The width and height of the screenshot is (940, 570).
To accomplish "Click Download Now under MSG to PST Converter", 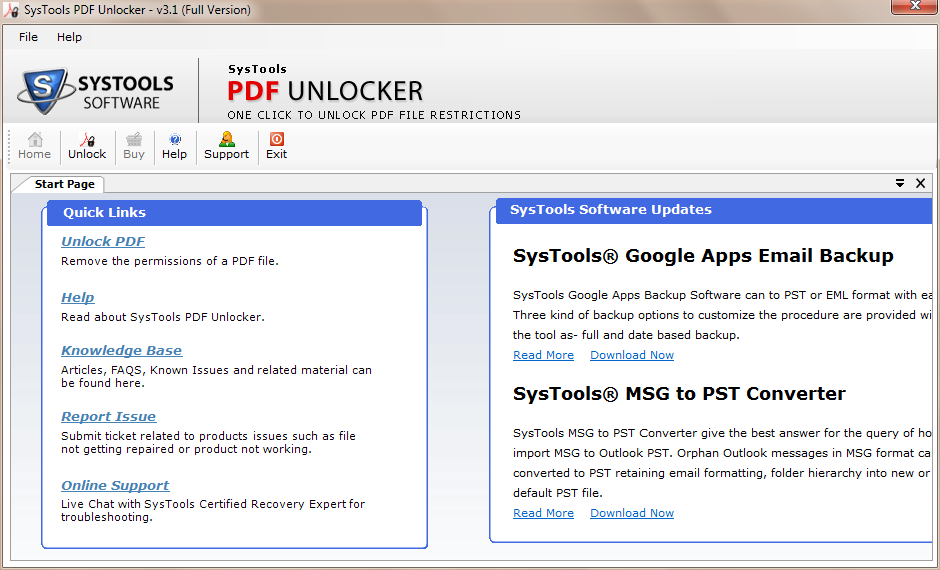I will (x=631, y=513).
